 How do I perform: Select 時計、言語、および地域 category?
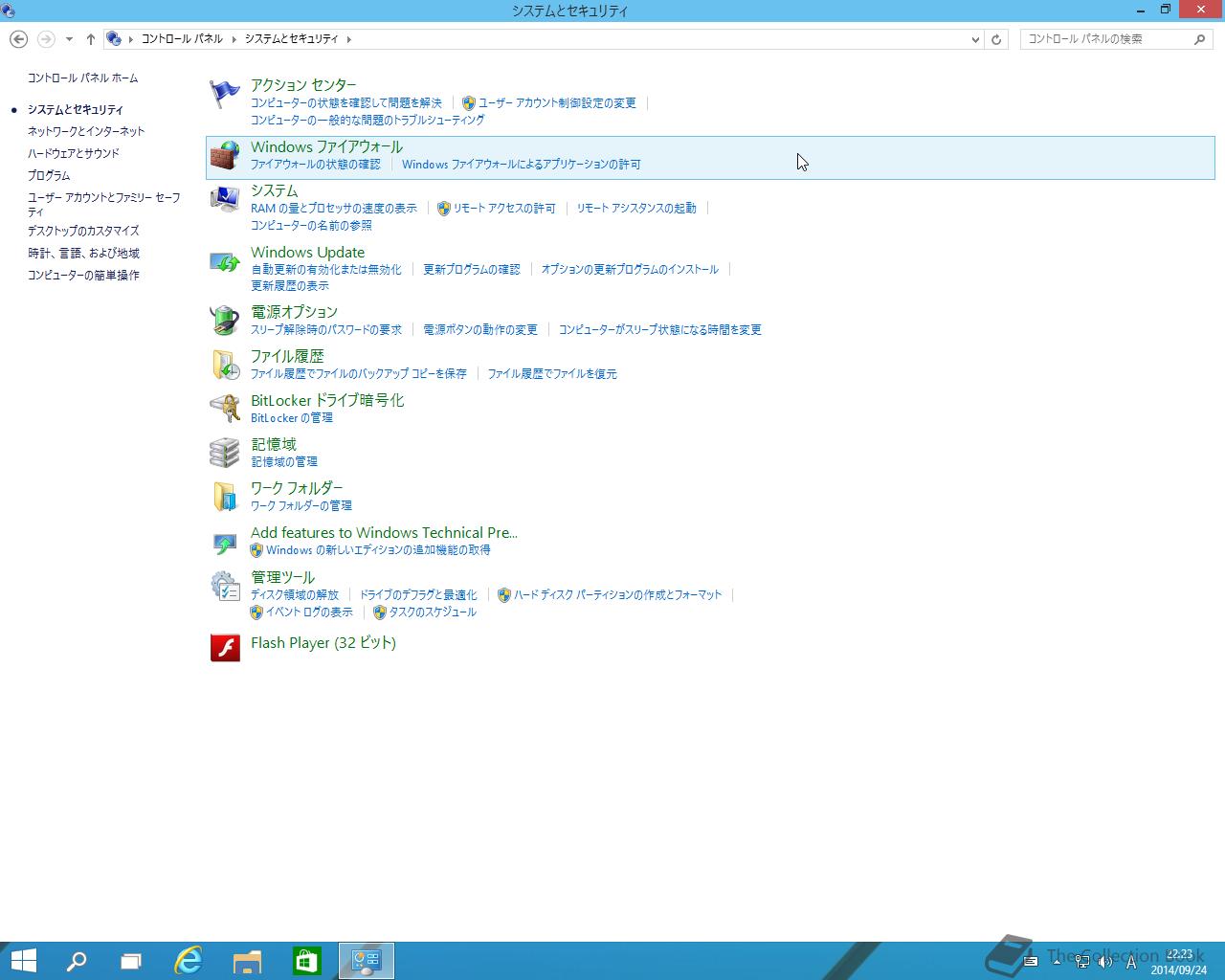click(83, 253)
